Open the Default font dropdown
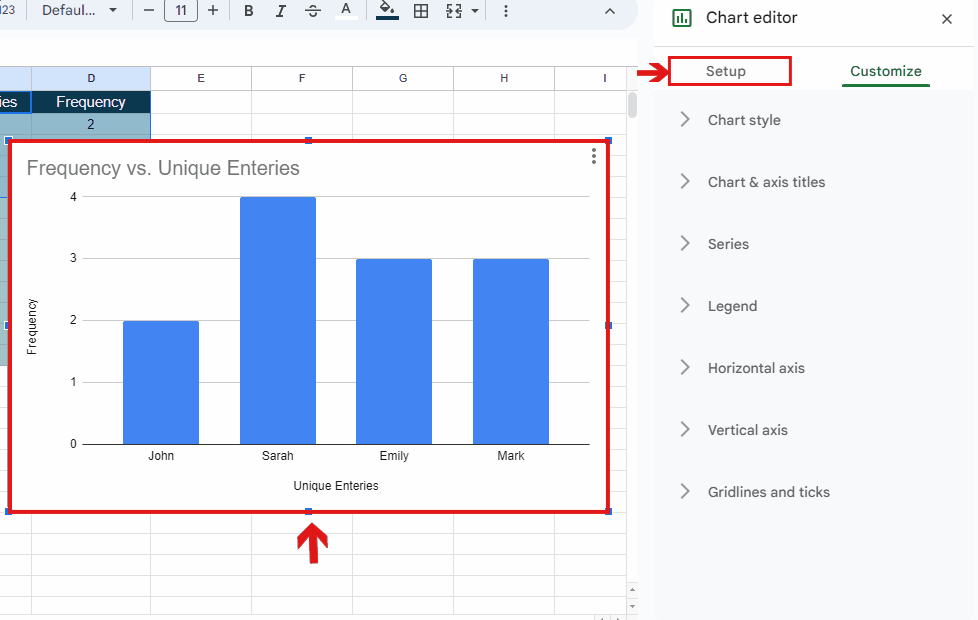This screenshot has height=620, width=978. 79,11
